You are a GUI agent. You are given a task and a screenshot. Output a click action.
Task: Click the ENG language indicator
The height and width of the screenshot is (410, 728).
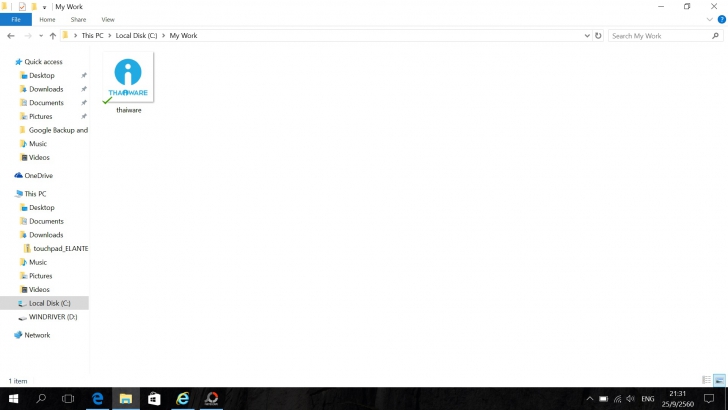648,398
